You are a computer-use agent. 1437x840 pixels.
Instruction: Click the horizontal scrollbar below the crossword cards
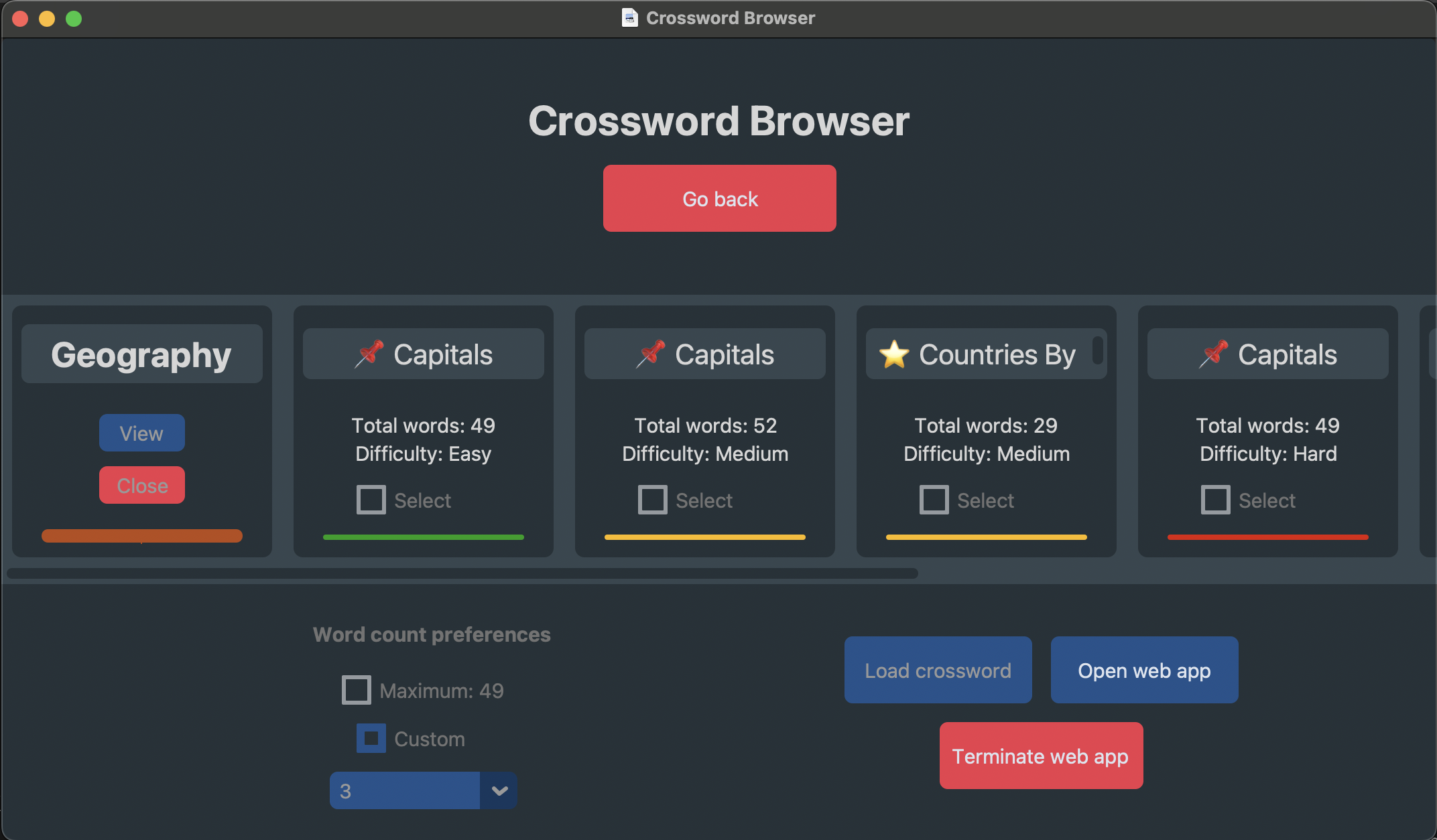click(x=462, y=572)
